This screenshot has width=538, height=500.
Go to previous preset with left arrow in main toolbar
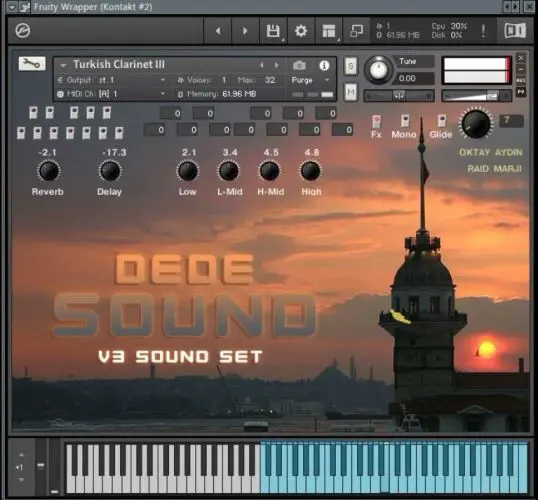(218, 31)
